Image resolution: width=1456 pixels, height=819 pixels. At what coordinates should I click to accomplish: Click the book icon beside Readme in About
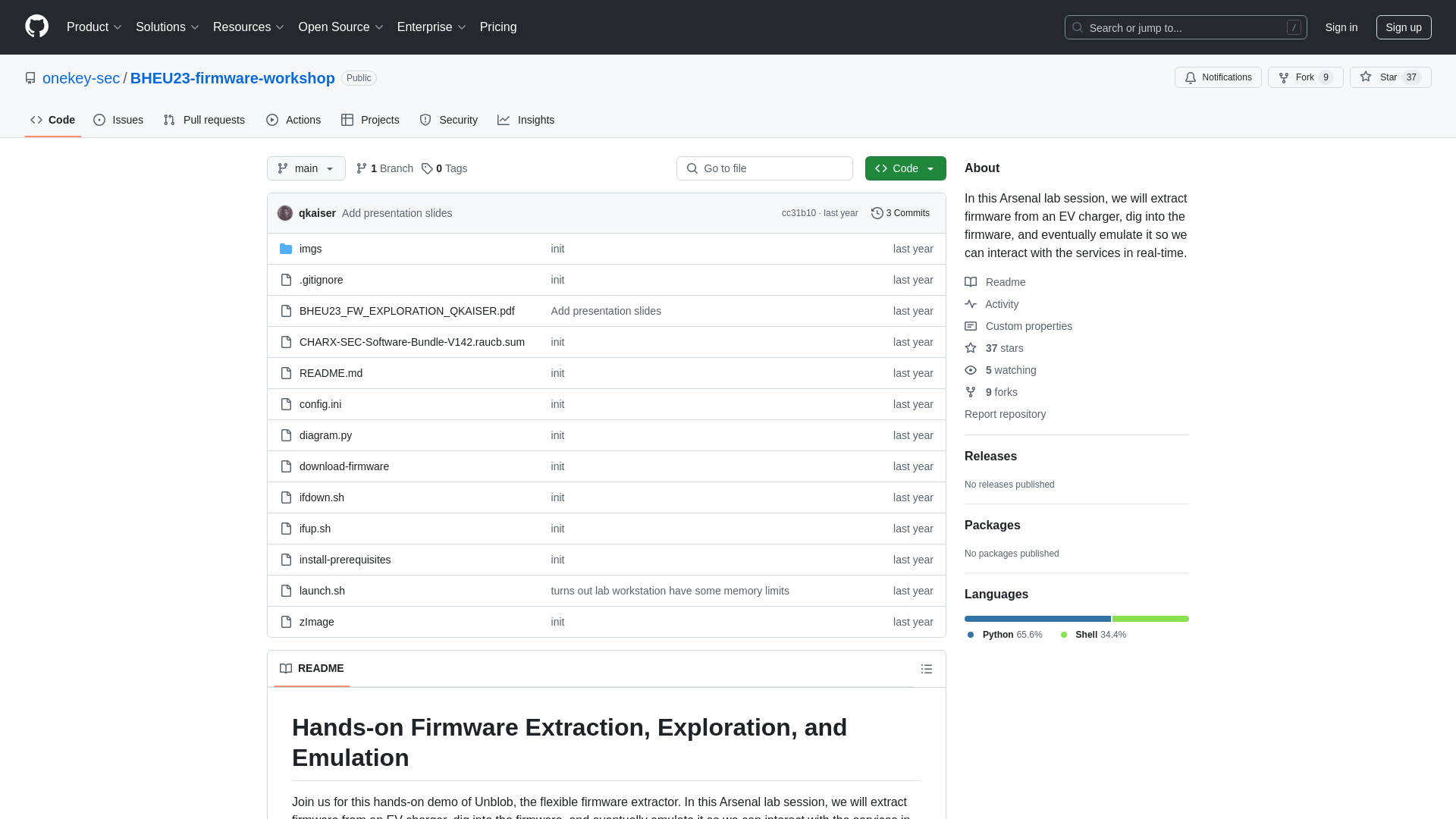(x=971, y=282)
